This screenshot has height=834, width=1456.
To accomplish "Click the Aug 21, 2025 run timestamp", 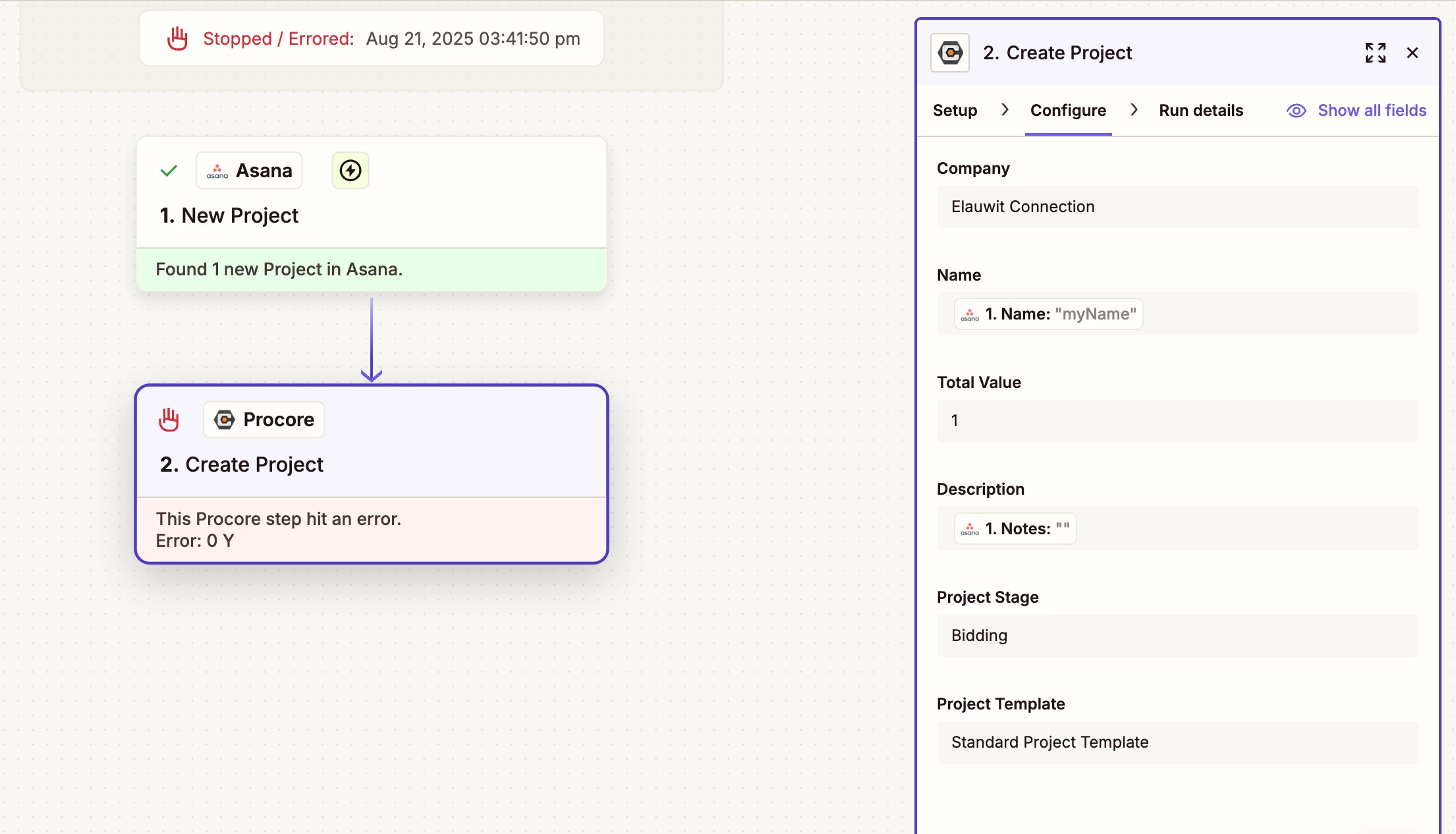I will tap(473, 39).
